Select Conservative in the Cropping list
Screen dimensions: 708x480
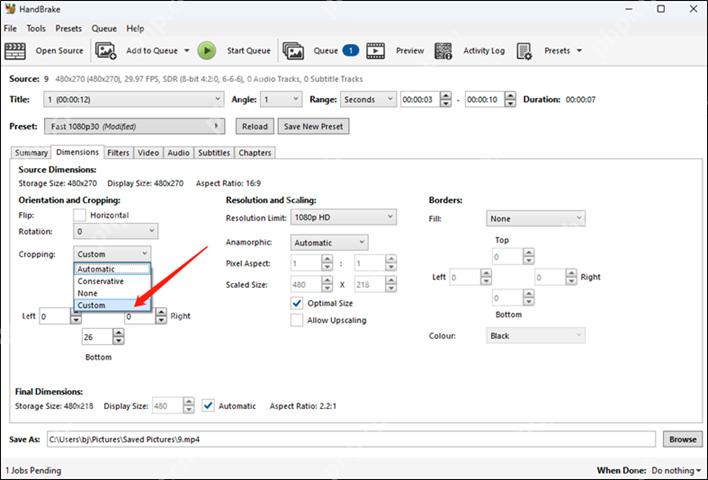(x=112, y=281)
